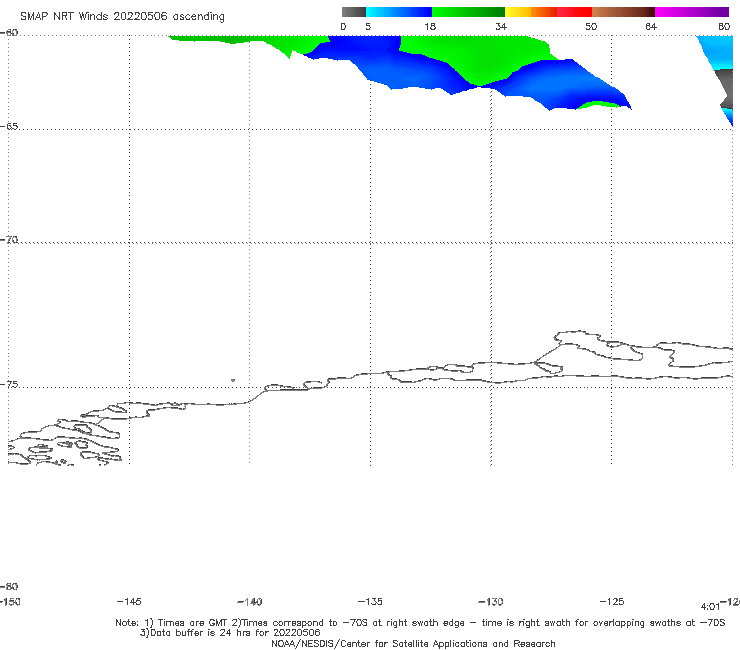740x650 pixels.
Task: Click the longitude label '-140'
Action: [250, 601]
